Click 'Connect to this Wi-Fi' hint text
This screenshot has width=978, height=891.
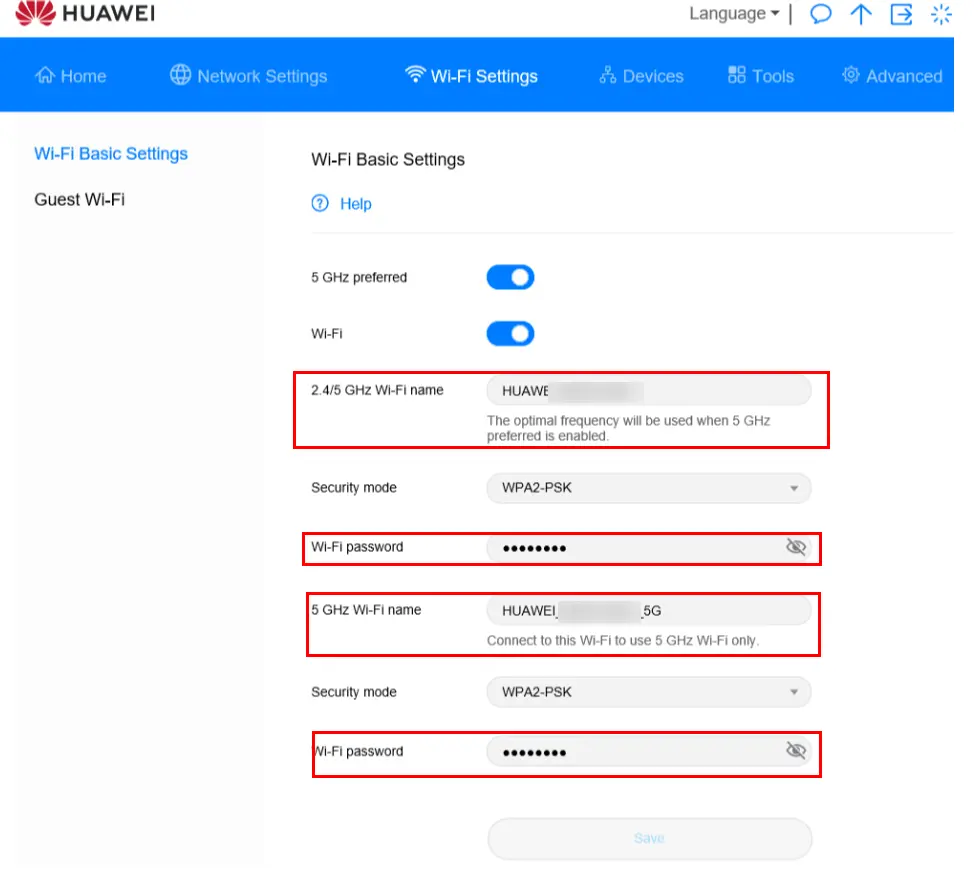point(622,640)
